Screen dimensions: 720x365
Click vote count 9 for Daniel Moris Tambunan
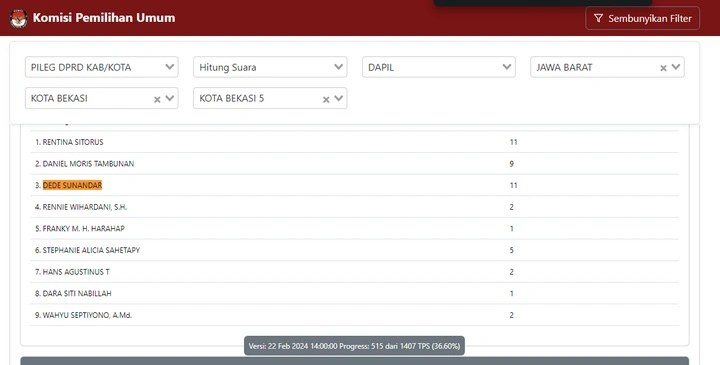[x=512, y=163]
